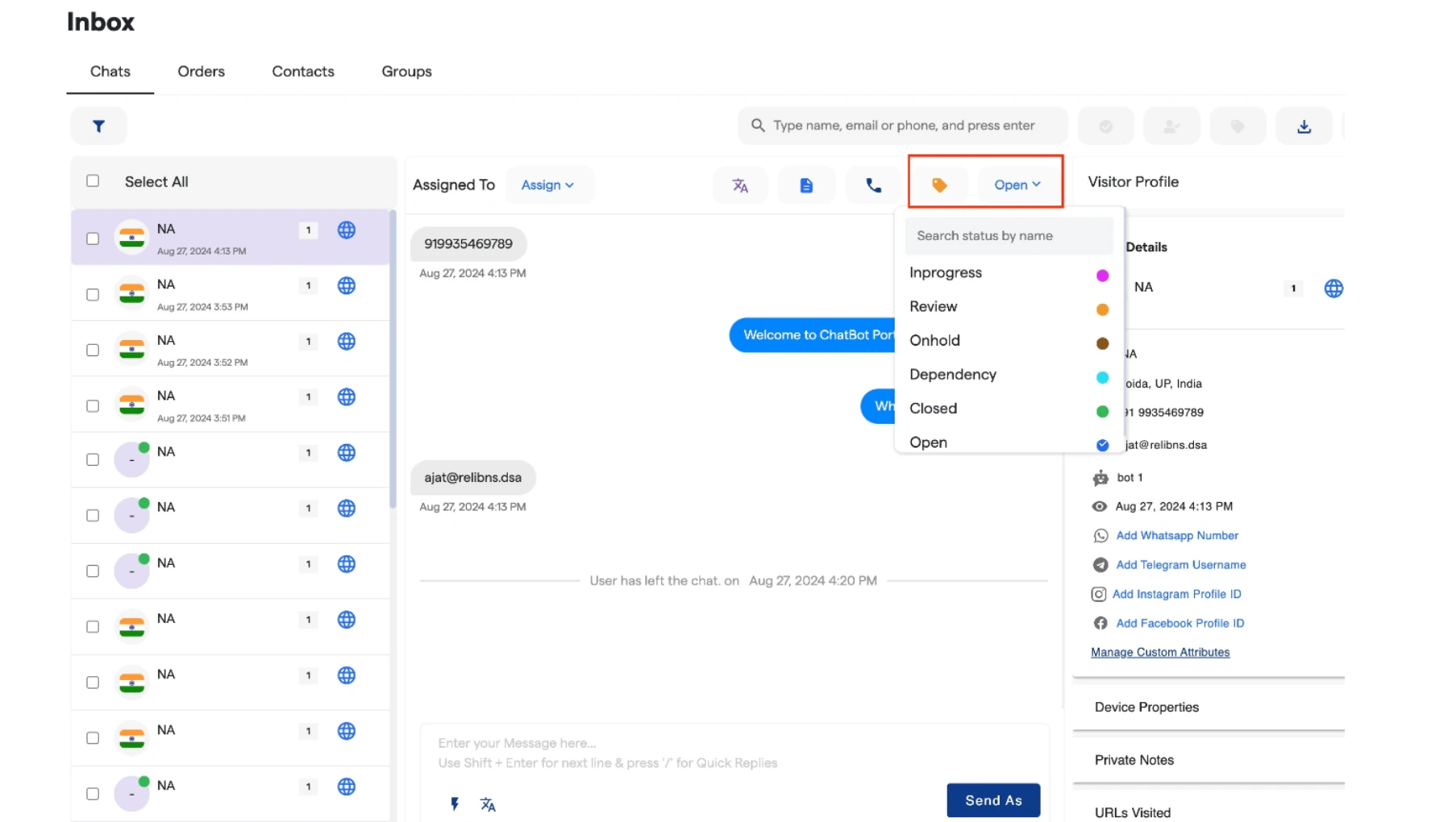The height and width of the screenshot is (822, 1456).
Task: Select the checkbox for 3:53 PM chat
Action: [93, 294]
